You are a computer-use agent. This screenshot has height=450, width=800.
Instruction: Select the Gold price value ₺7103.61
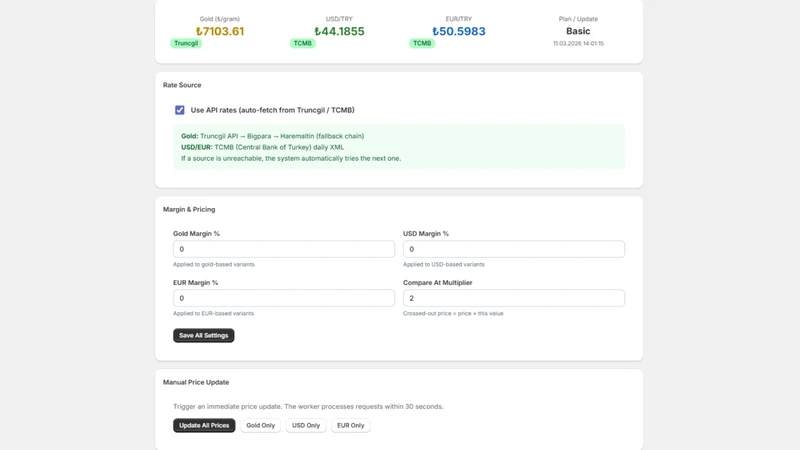pos(220,31)
